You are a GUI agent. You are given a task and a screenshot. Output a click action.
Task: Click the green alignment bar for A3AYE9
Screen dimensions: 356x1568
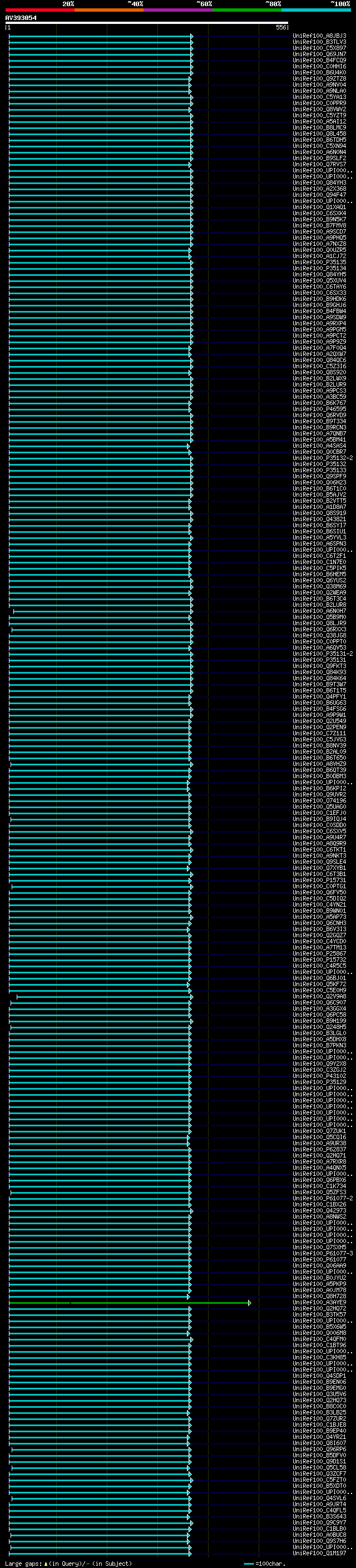[128, 1303]
